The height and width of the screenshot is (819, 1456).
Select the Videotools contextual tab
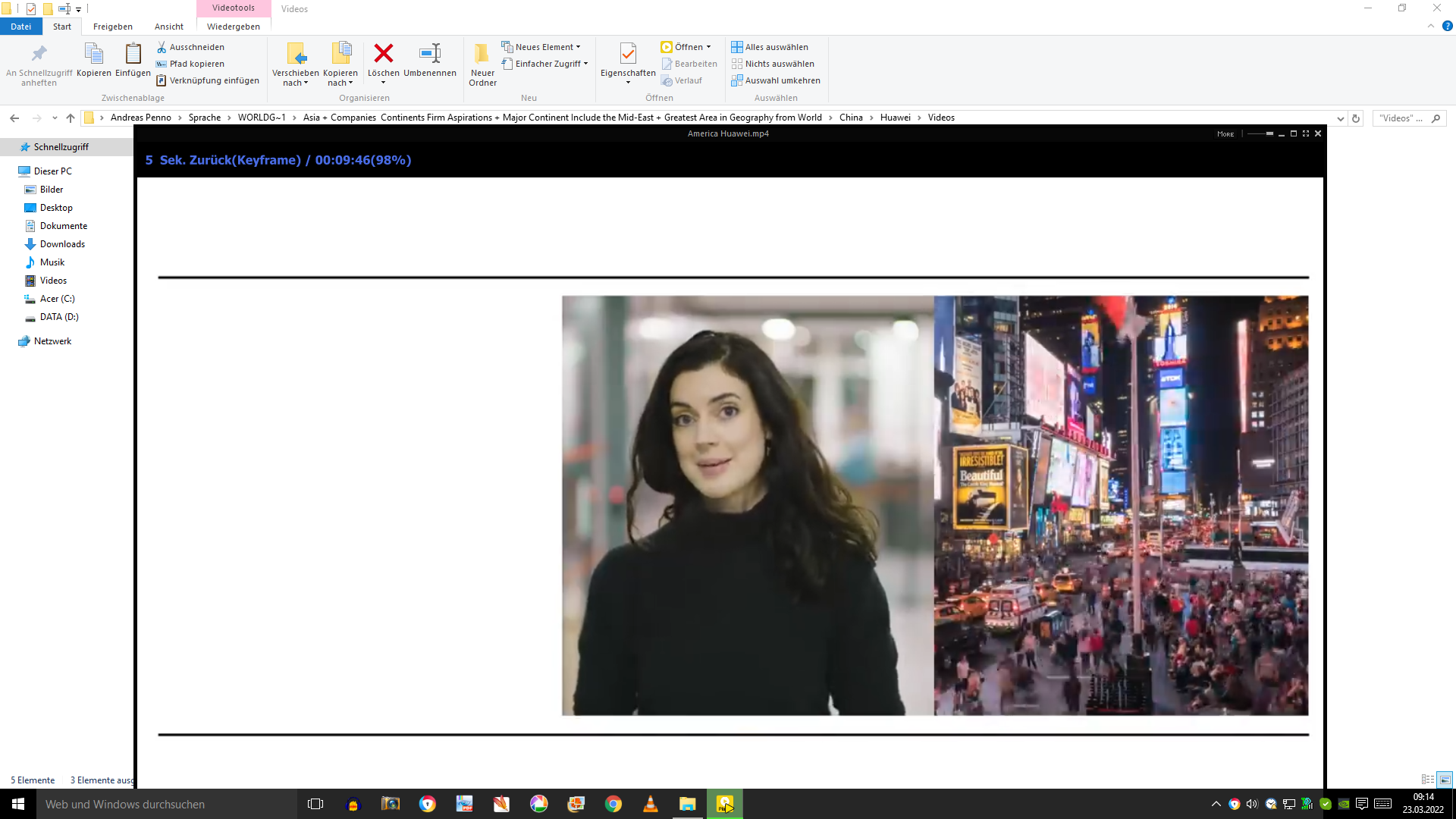[234, 8]
